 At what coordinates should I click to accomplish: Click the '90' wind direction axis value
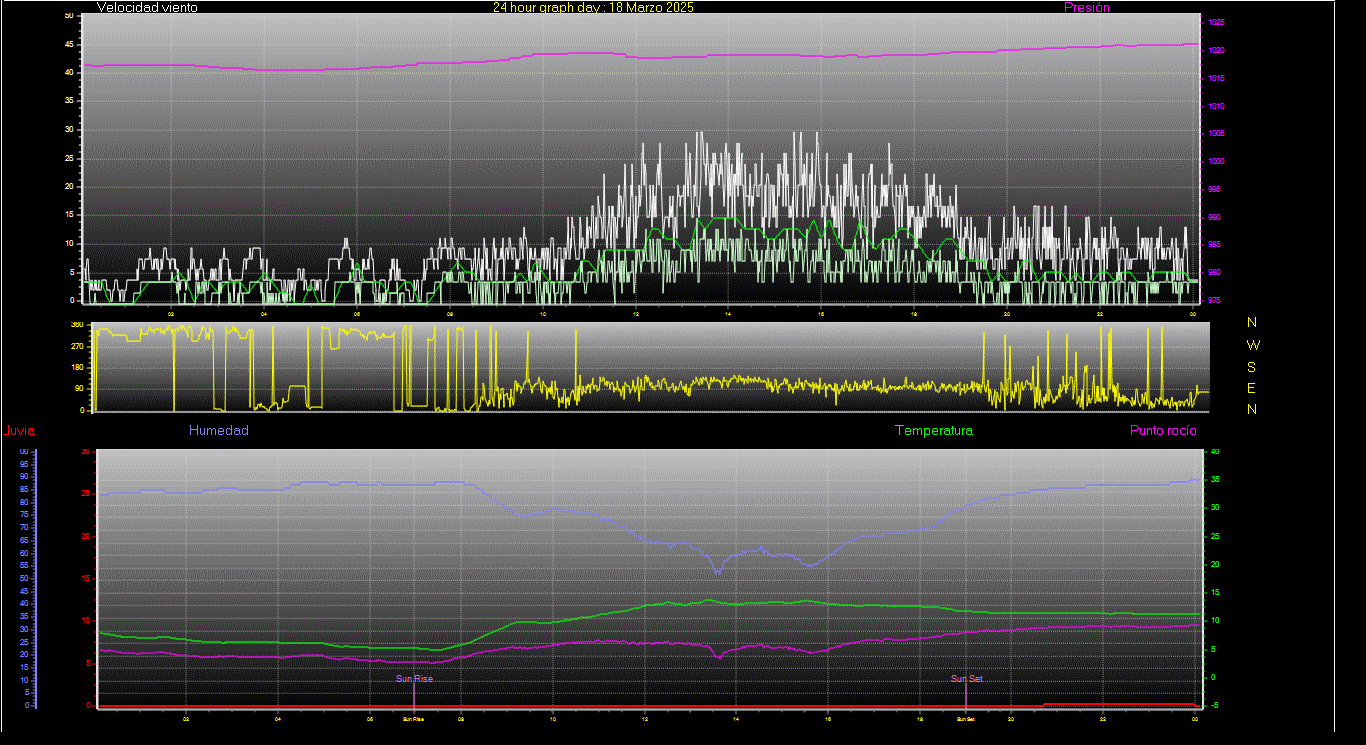click(x=78, y=389)
